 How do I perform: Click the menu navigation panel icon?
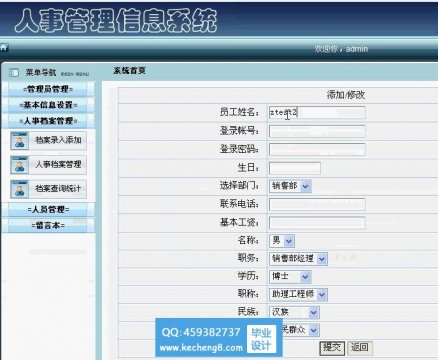14,72
